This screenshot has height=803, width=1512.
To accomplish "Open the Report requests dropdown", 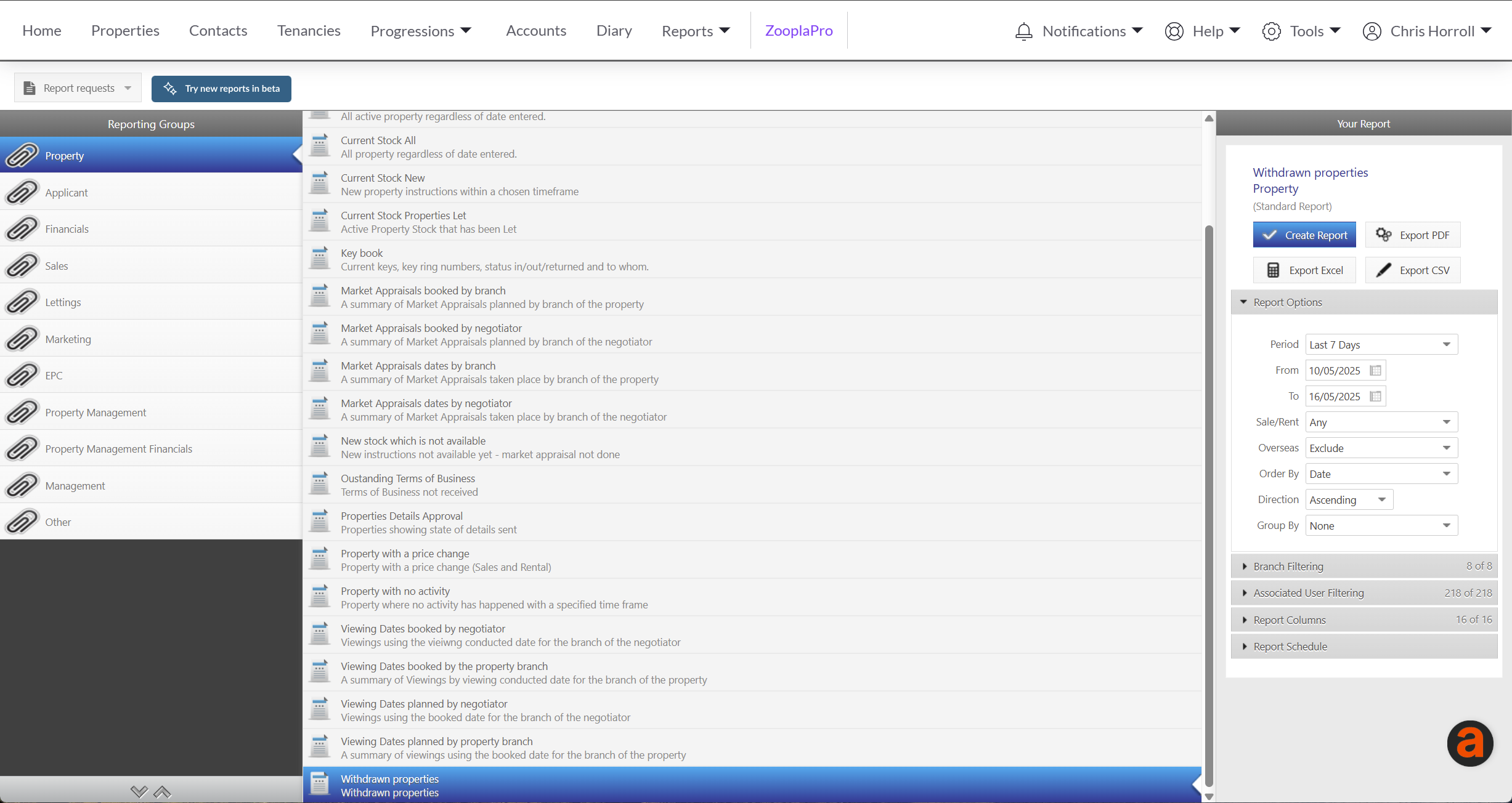I will point(78,88).
